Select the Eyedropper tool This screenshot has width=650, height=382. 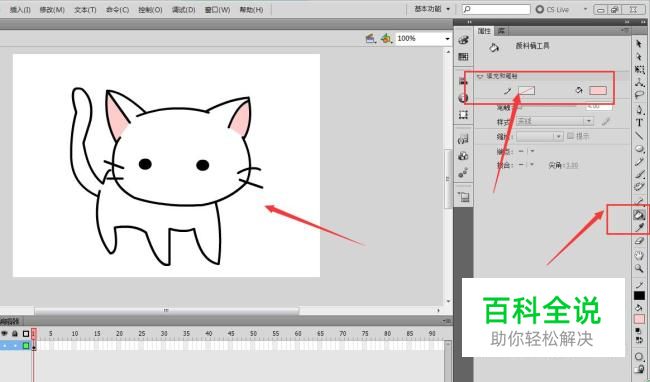pos(640,227)
